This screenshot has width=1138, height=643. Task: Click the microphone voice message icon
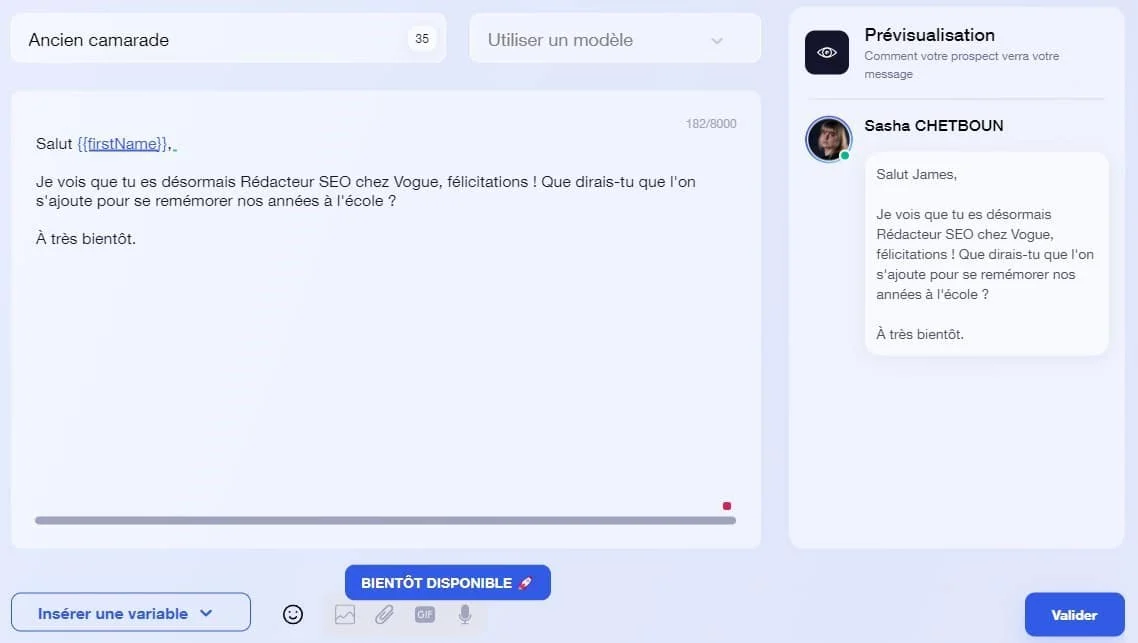[x=464, y=615]
